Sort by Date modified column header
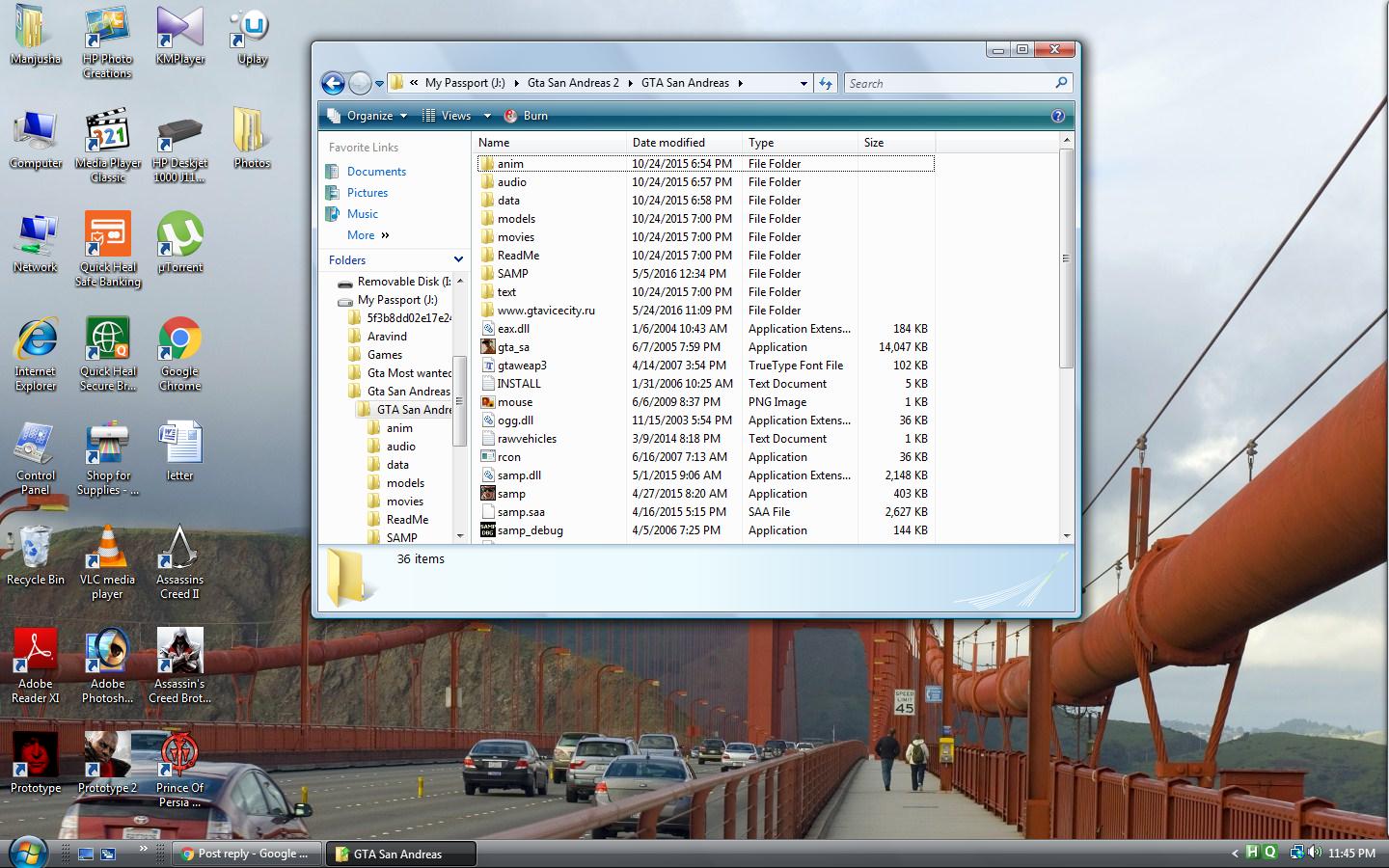Viewport: 1389px width, 868px height. (x=684, y=143)
